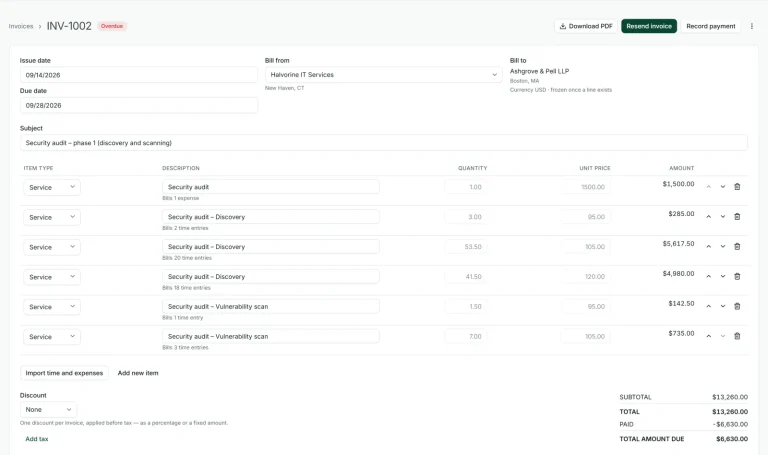Move the $4,980.00 Discovery row down
Image resolution: width=768 pixels, height=455 pixels.
coord(723,276)
